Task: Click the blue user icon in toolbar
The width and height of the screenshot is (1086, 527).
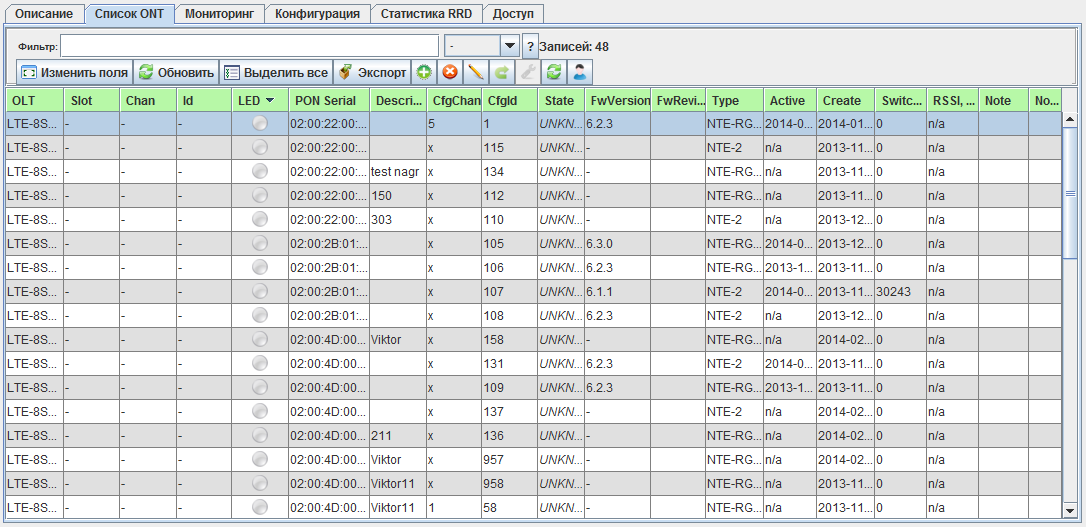Action: [x=579, y=72]
